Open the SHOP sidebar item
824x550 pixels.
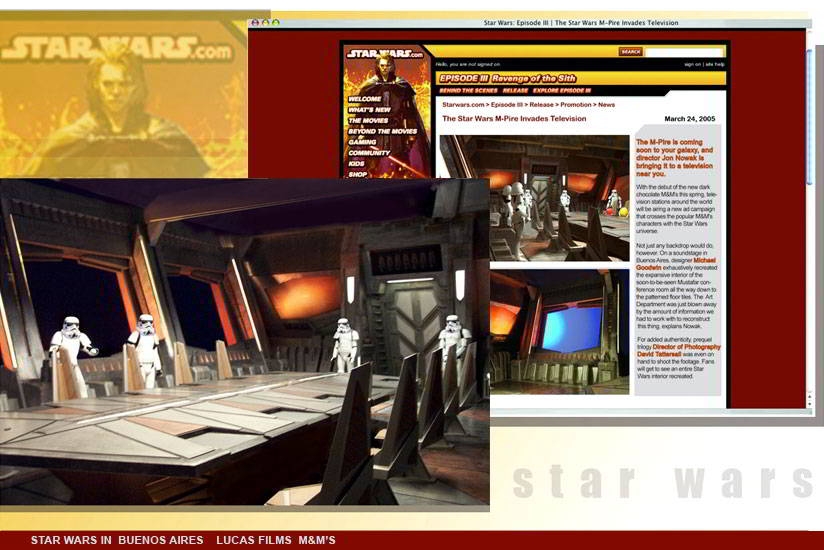(x=357, y=174)
